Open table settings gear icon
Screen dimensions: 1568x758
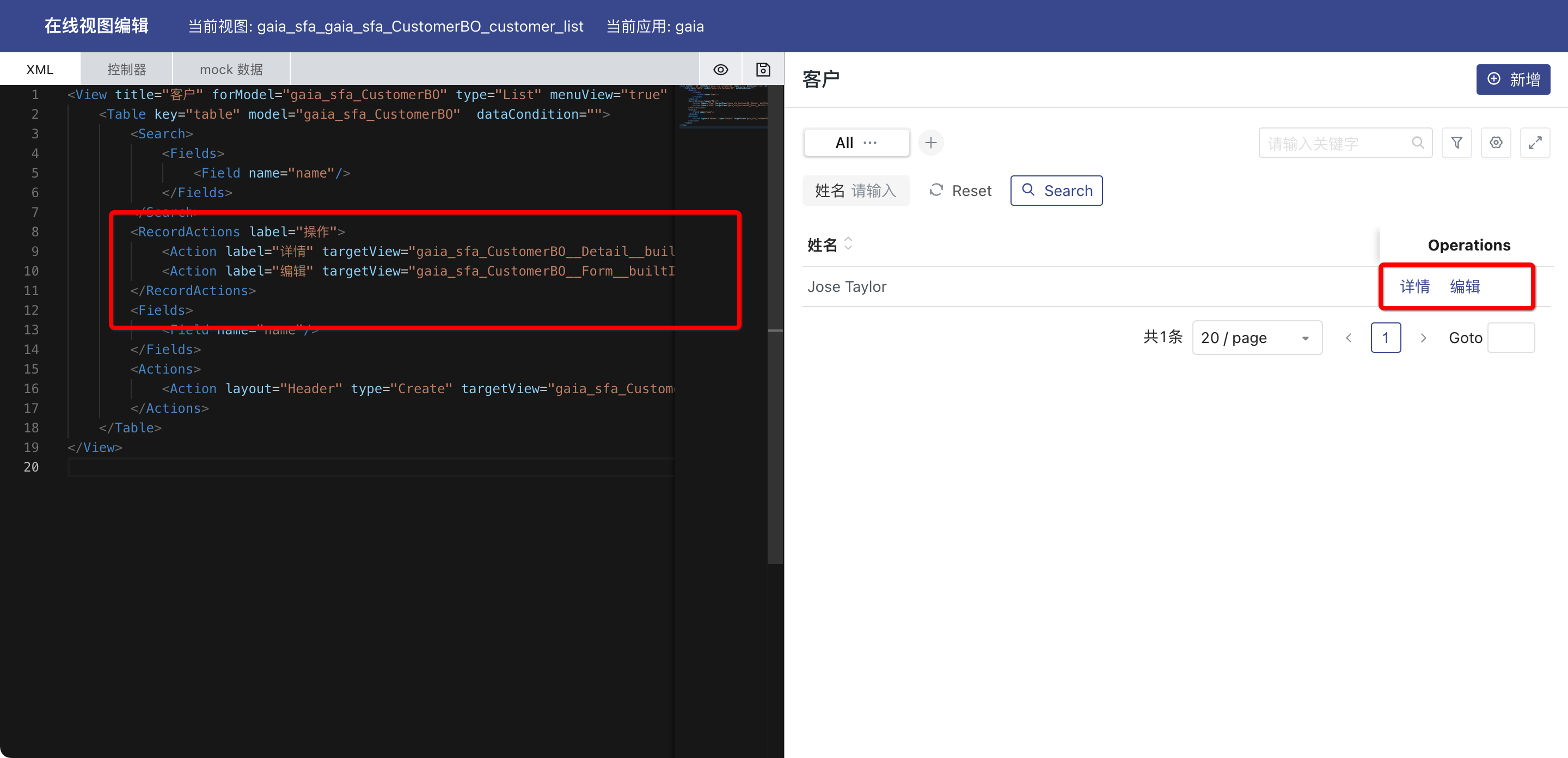coord(1496,143)
